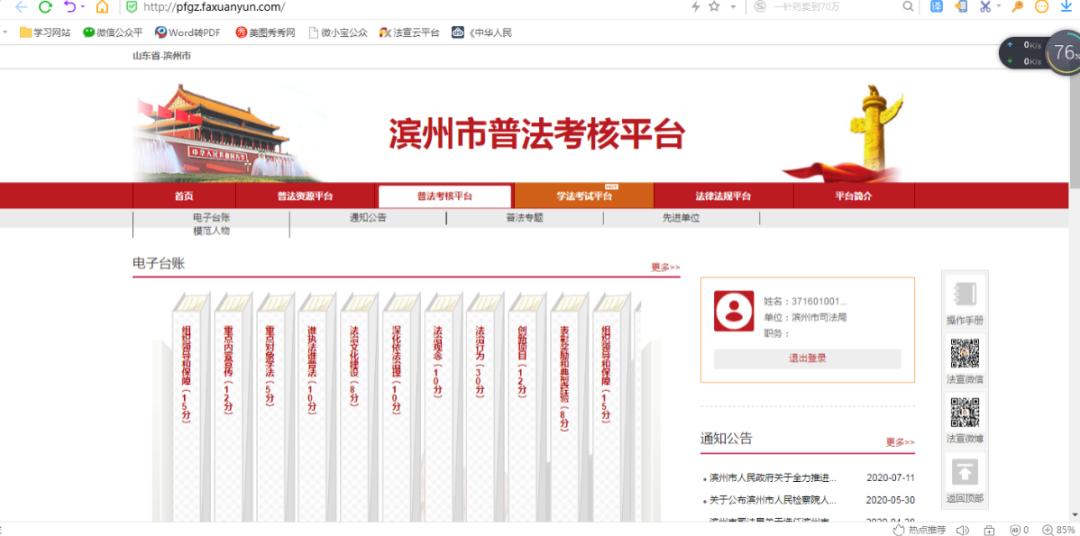The width and height of the screenshot is (1080, 536).
Task: Open notice 滨州市人民政府关于全力推进...
Action: click(x=773, y=477)
